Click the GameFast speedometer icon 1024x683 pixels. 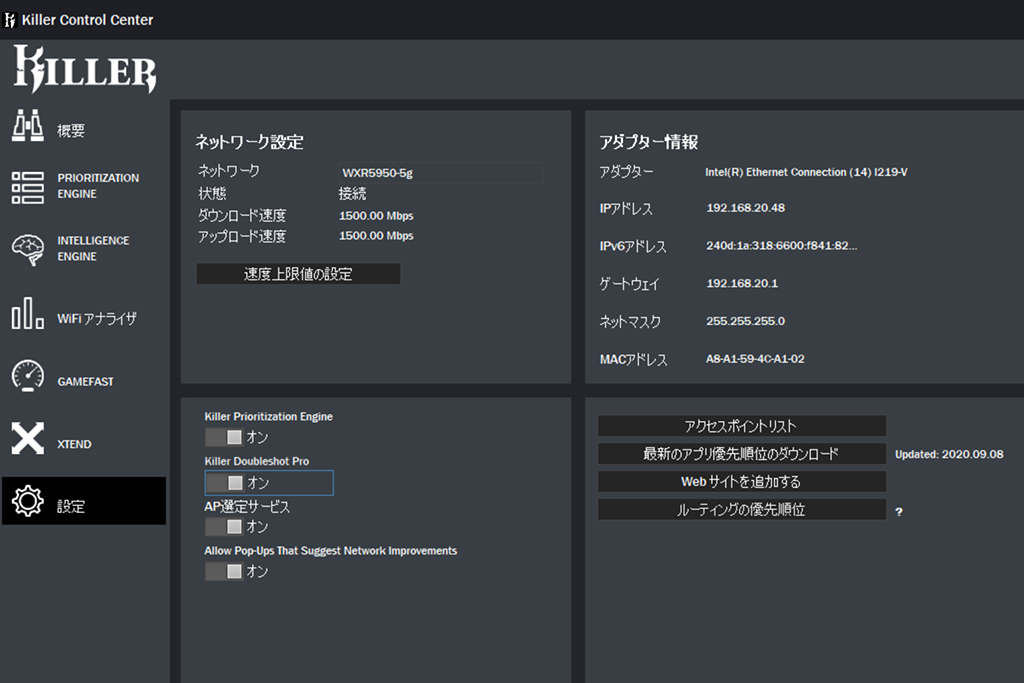pos(27,375)
